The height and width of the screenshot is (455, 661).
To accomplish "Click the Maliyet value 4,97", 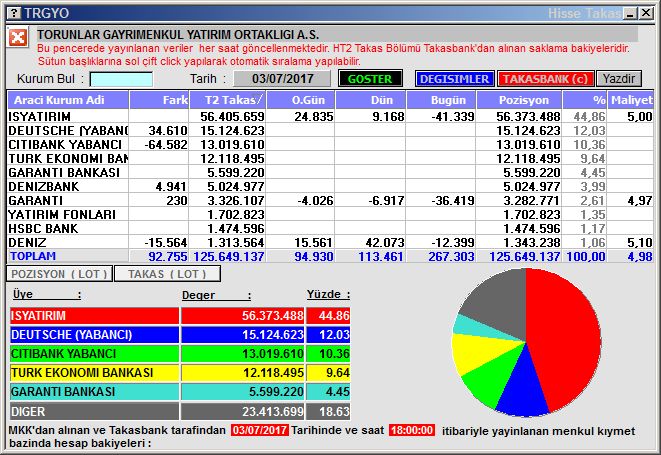I will point(640,200).
